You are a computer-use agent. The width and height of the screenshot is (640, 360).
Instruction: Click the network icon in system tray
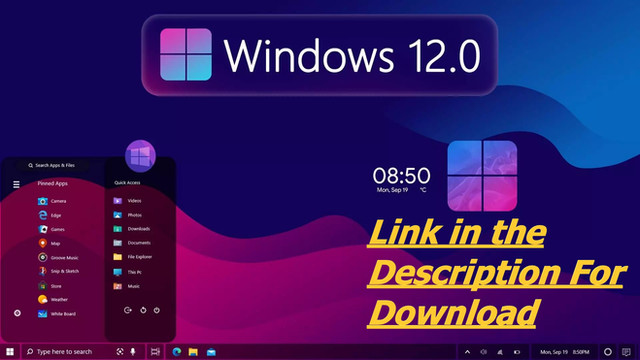click(x=500, y=352)
